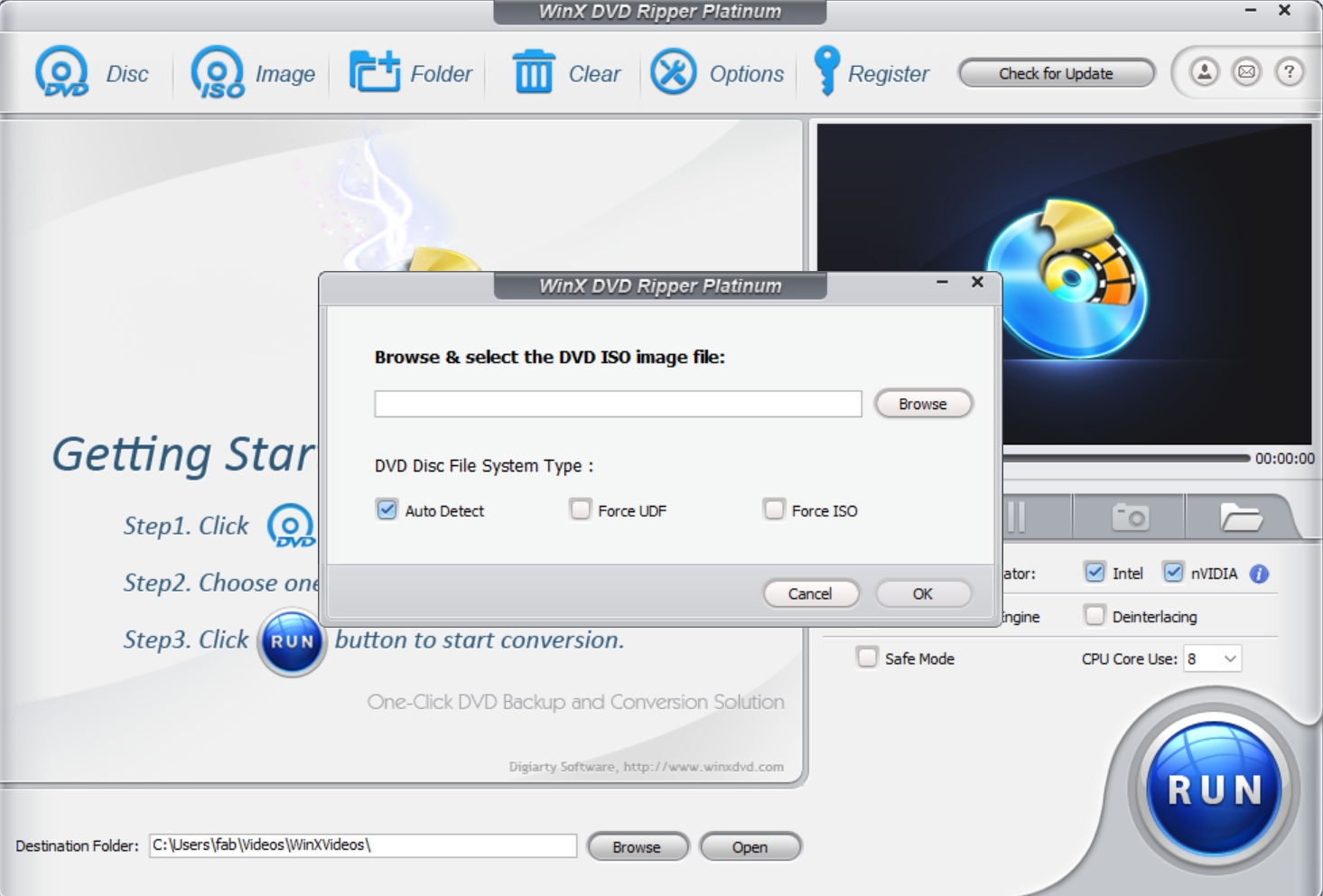Clear the list using the trash icon

coord(535,71)
